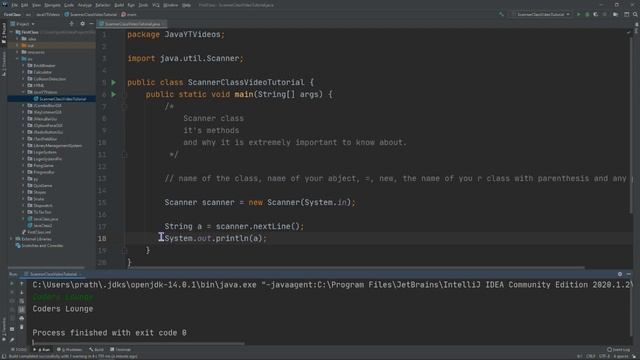640x360 pixels.
Task: Expand the Calculator folder in tree
Action: (23, 72)
